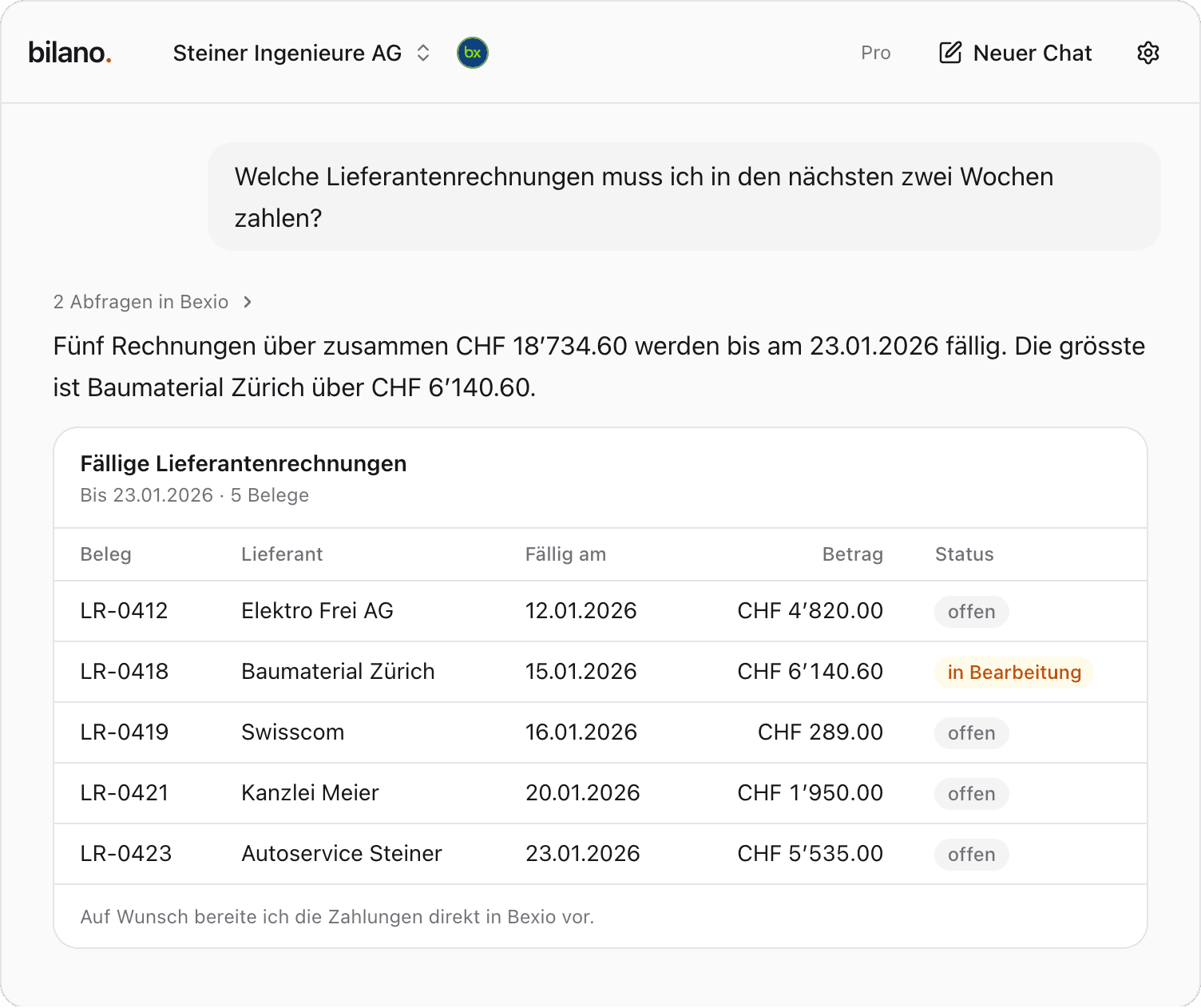This screenshot has width=1201, height=1008.
Task: Click the summary text mentioning CHF 18'734.60
Action: tap(599, 367)
